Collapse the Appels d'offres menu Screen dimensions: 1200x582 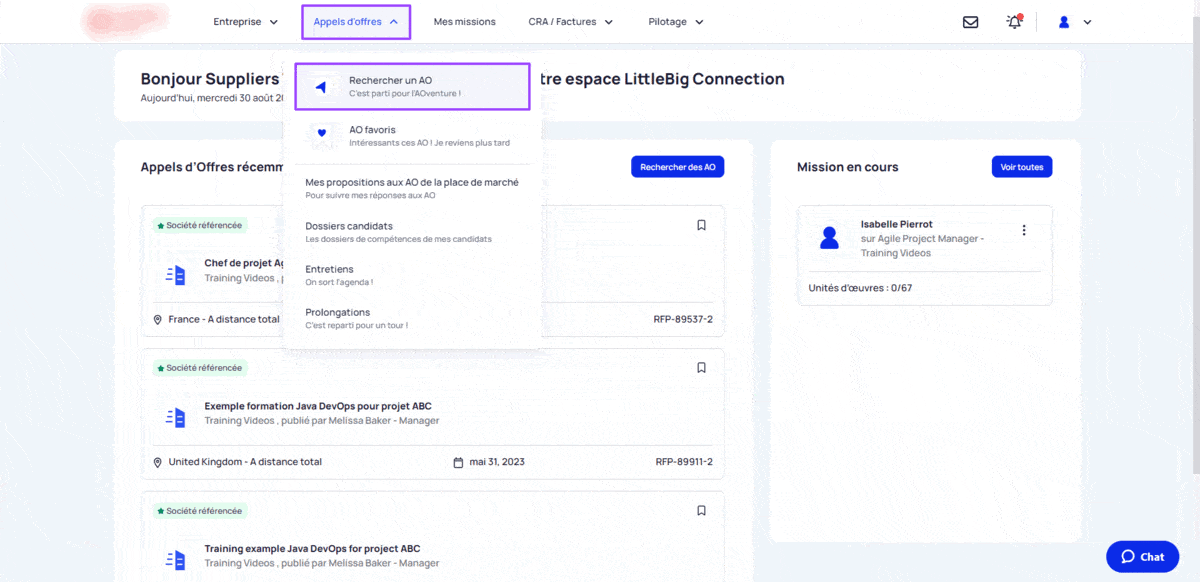(356, 22)
